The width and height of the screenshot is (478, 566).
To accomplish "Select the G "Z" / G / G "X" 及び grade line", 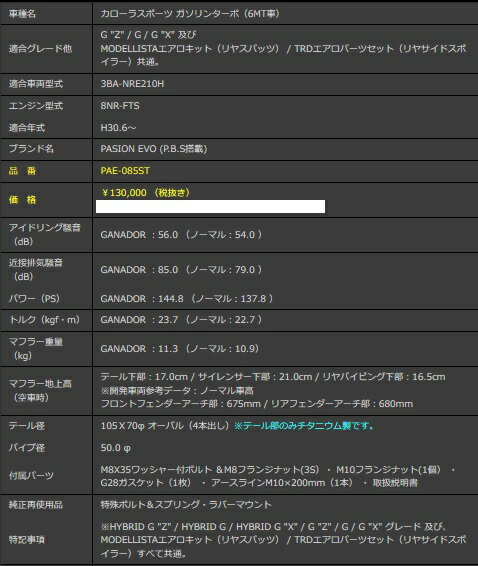I will (148, 35).
